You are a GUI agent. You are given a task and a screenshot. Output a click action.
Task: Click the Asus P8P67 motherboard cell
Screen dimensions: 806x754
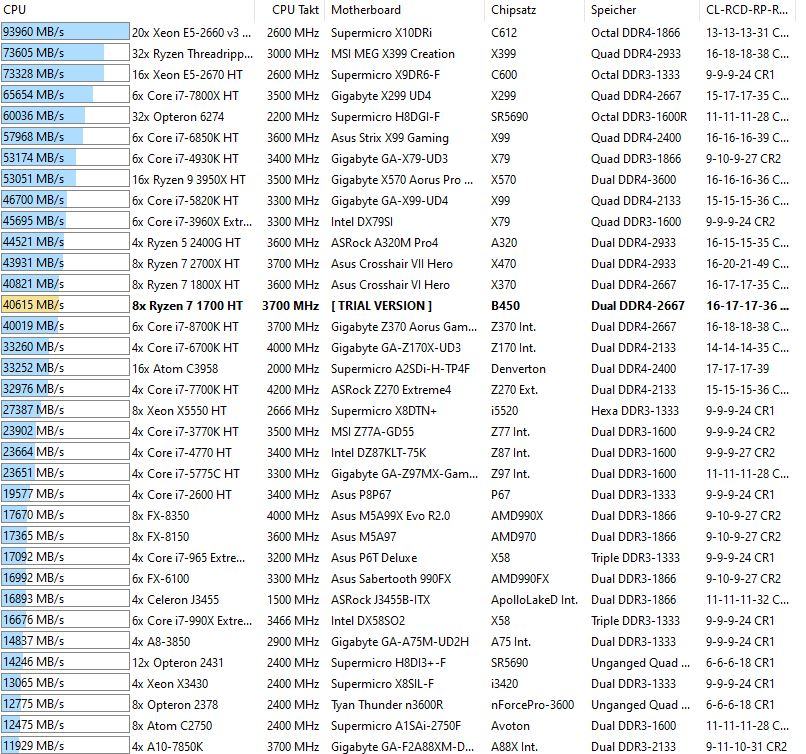coord(361,495)
